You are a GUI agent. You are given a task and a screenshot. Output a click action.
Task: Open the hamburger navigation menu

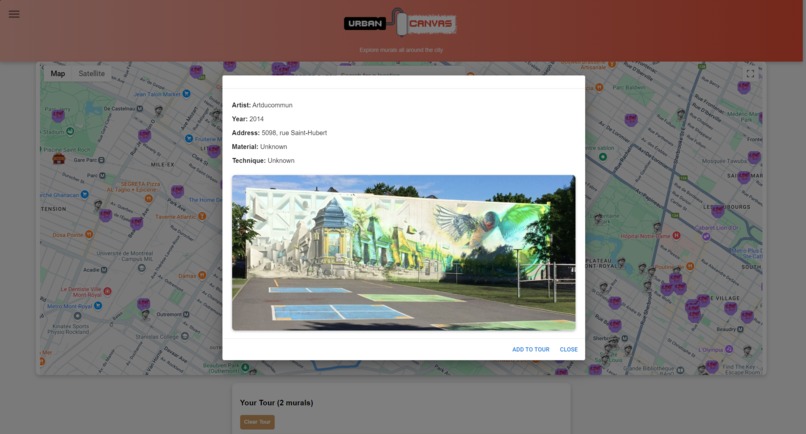(14, 14)
